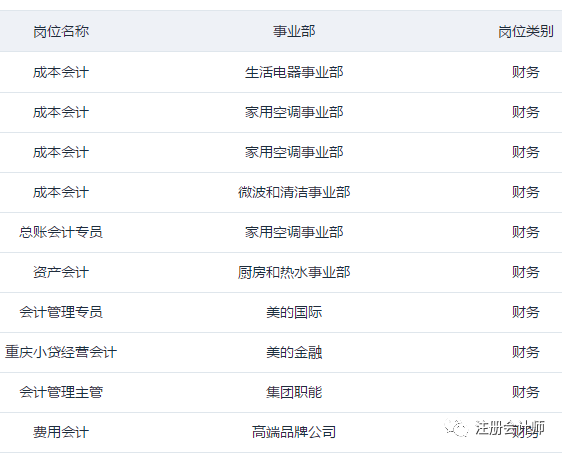Click the 岗位名称 column header
This screenshot has width=562, height=453.
click(x=61, y=32)
